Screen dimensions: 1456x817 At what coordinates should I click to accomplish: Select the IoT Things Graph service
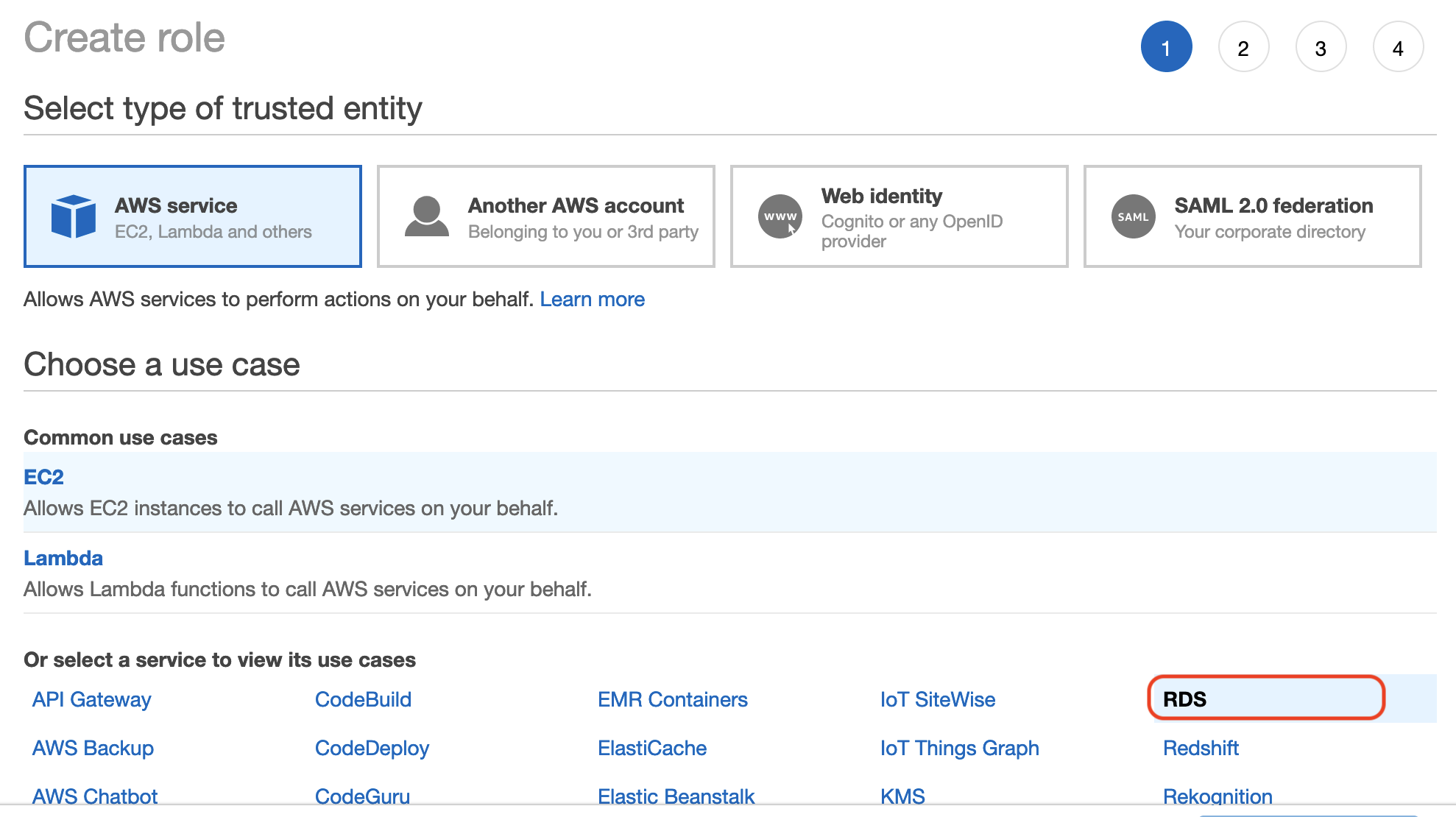[960, 748]
